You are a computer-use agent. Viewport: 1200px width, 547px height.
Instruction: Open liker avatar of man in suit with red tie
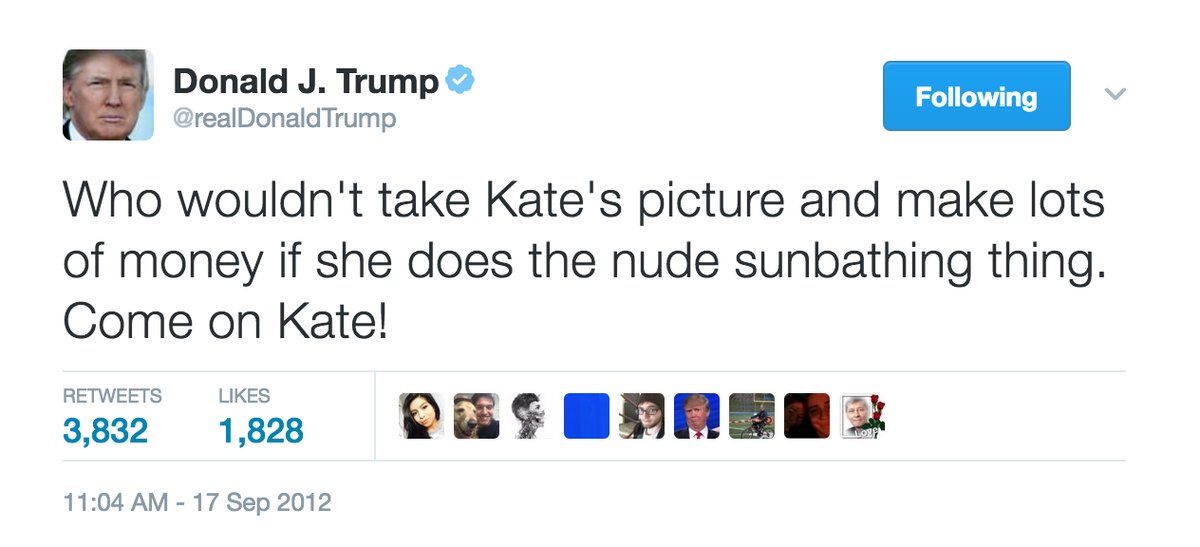pyautogui.click(x=697, y=416)
